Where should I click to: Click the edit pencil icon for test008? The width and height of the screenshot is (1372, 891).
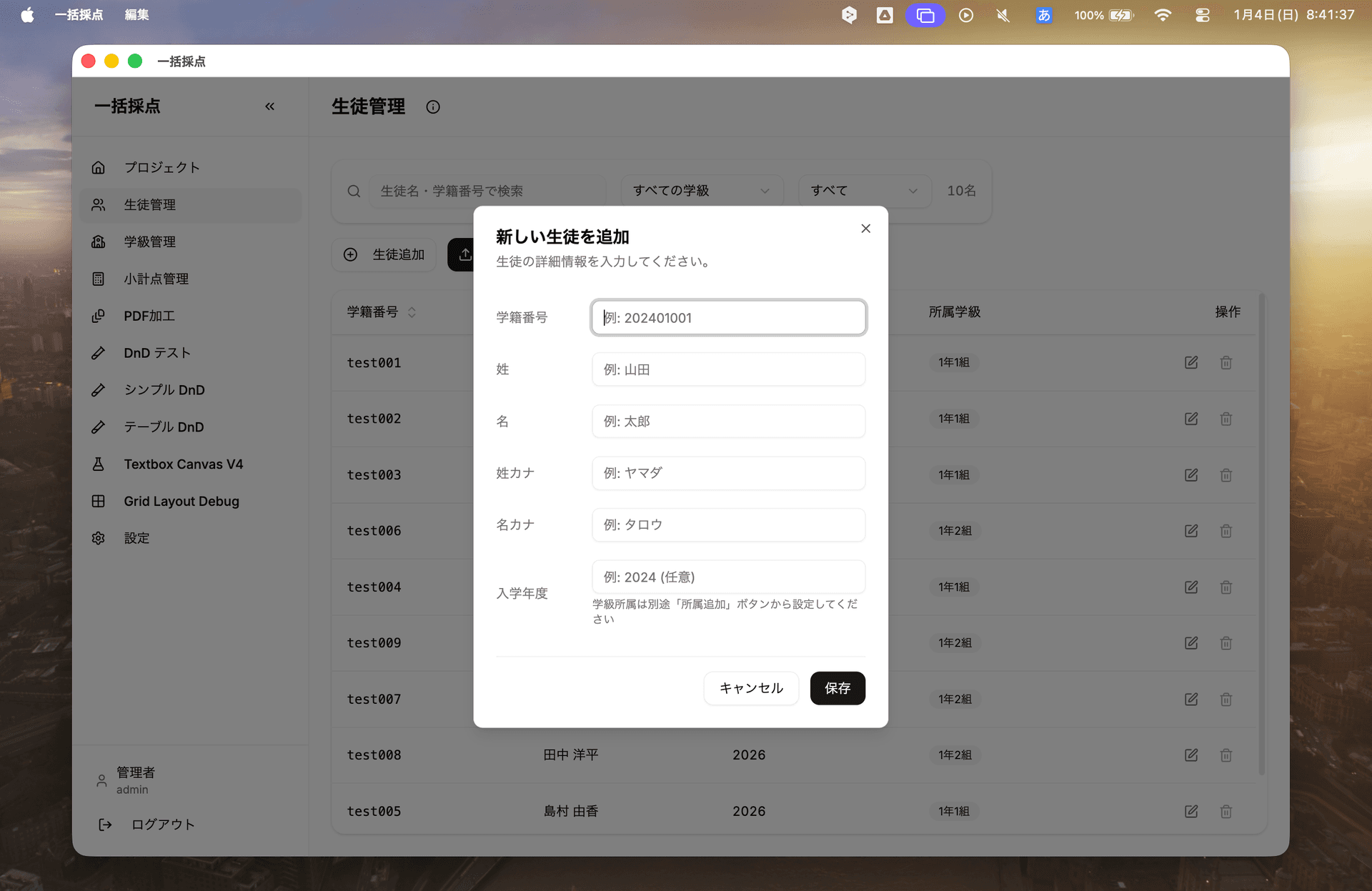tap(1191, 755)
